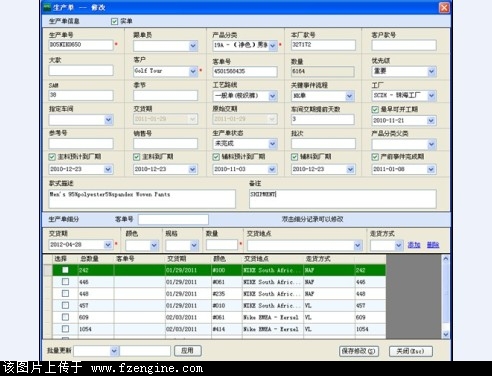The width and height of the screenshot is (492, 376).
Task: Open the 主料到厂期 date dropdown
Action: tap(192, 169)
